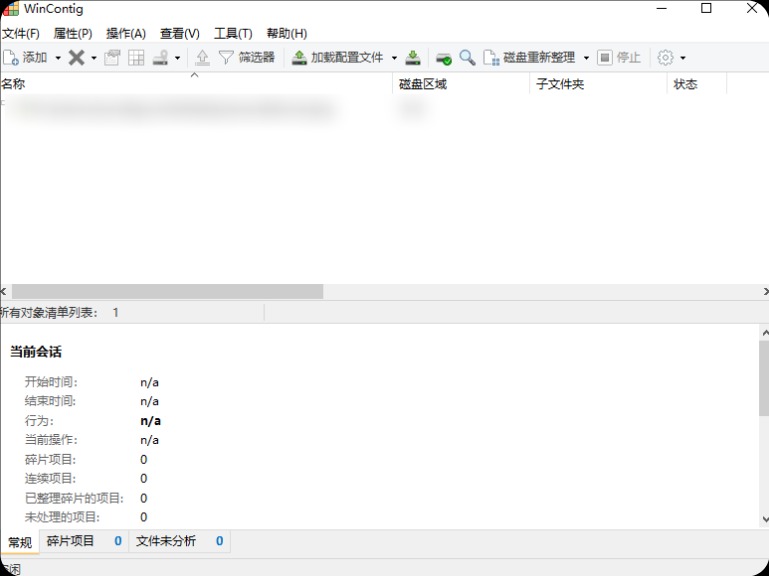The width and height of the screenshot is (769, 576).
Task: Click the 当前会话 heading text
Action: [x=36, y=352]
